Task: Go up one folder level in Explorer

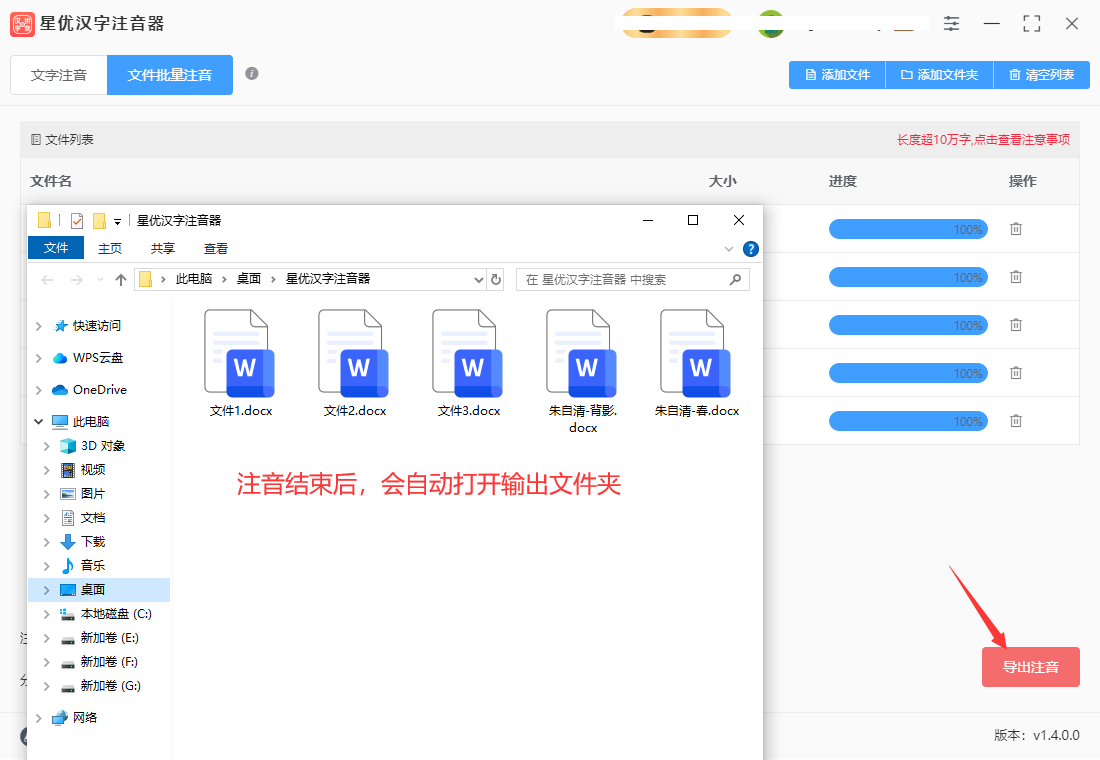Action: pos(121,280)
